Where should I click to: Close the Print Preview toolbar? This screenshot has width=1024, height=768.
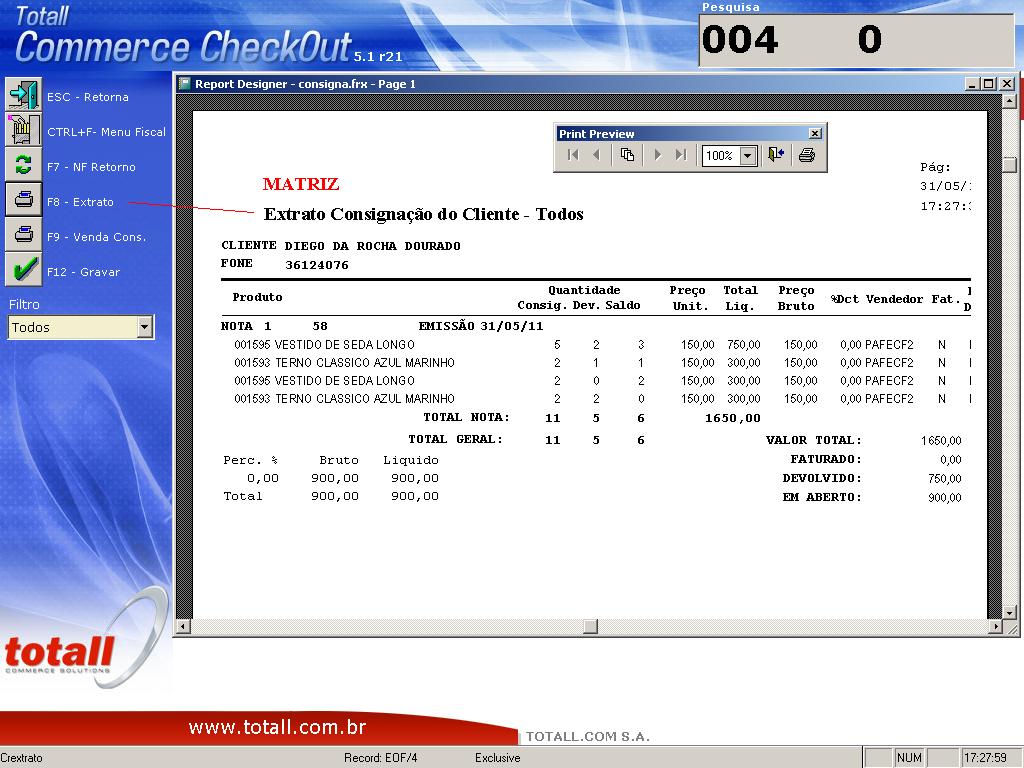point(815,133)
